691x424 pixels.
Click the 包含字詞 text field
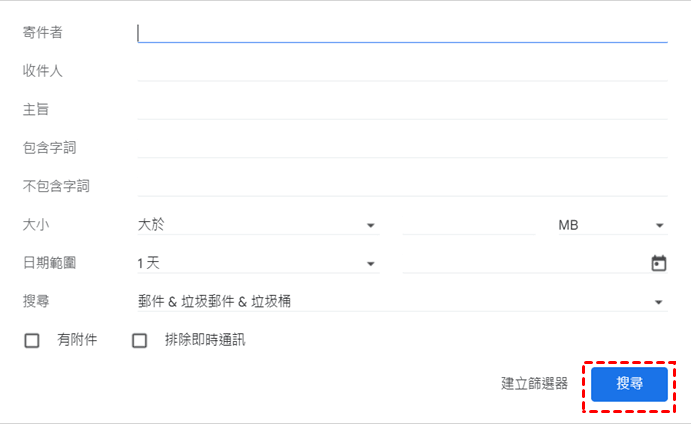[402, 147]
